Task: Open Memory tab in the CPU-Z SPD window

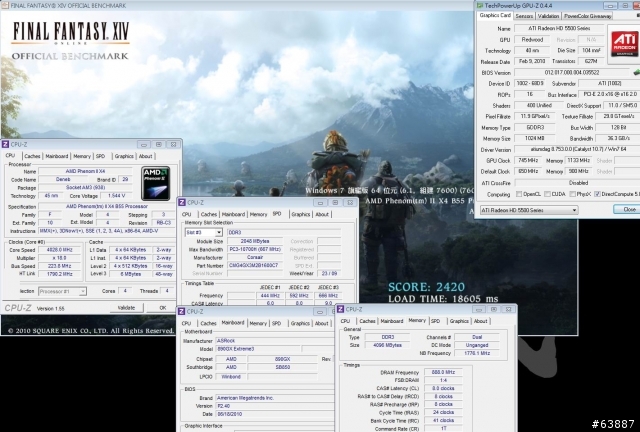Action: (x=258, y=214)
